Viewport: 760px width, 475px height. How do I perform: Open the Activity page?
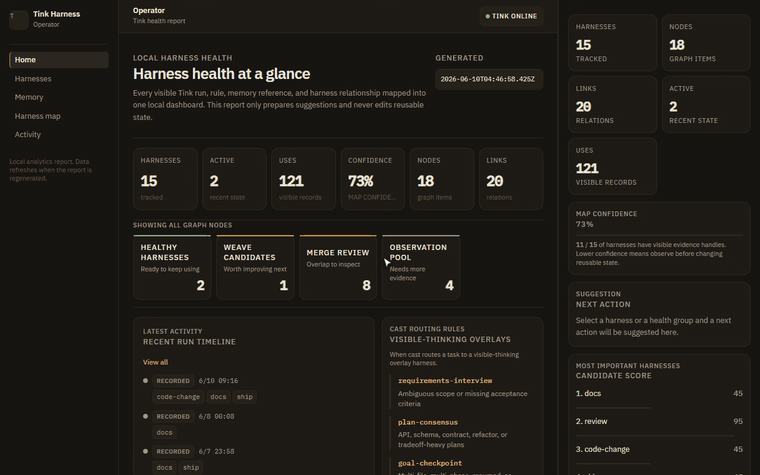pos(59,134)
